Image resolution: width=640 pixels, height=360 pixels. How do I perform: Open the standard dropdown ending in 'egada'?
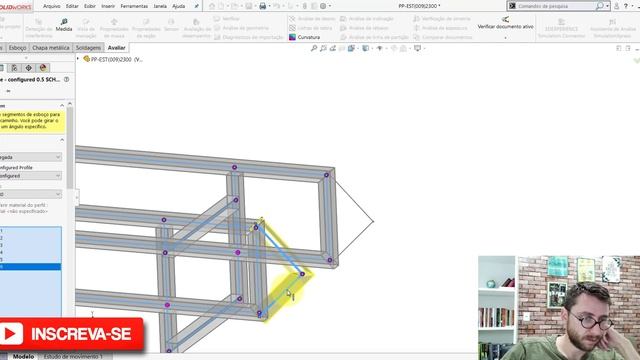click(31, 157)
